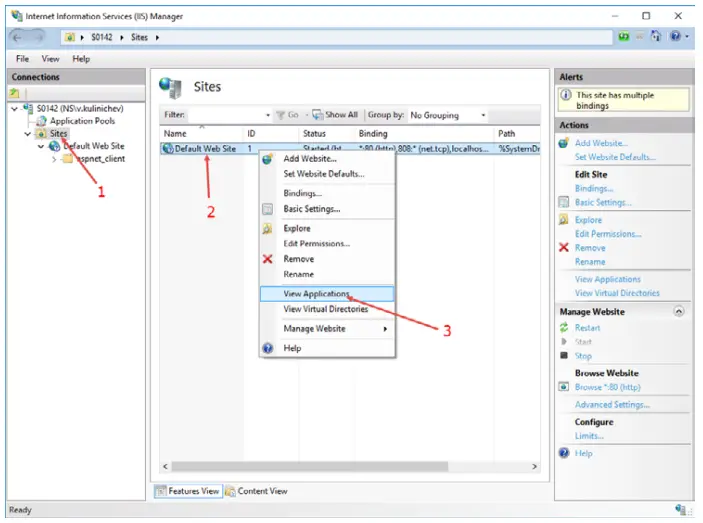Click Bindings... link in Actions pane

click(x=594, y=188)
